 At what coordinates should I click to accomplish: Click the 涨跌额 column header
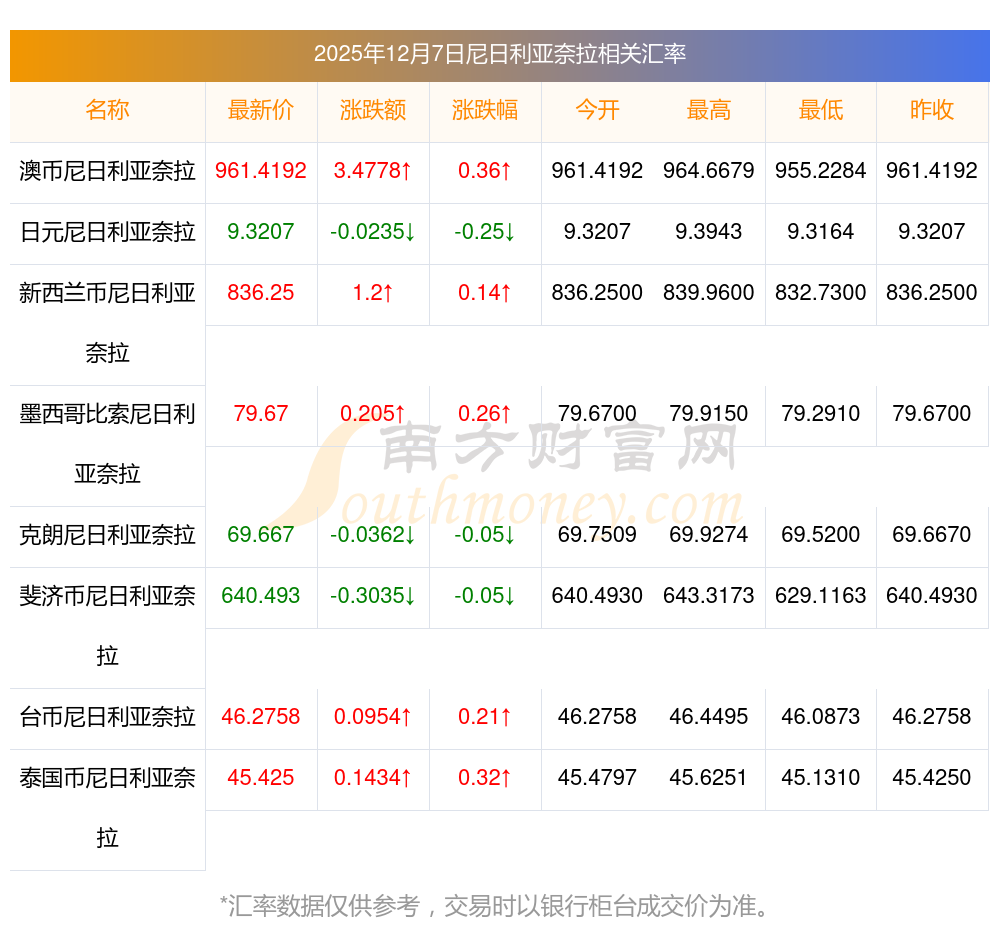[373, 111]
